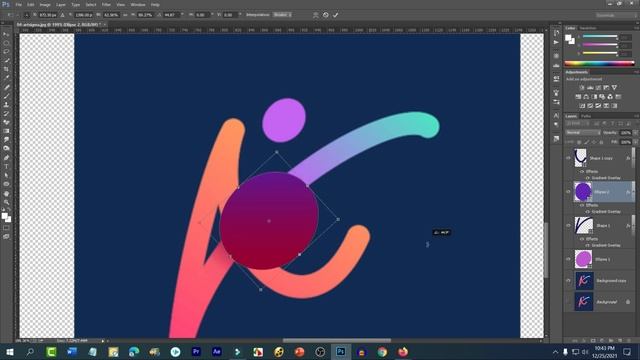The image size is (640, 360).
Task: Click the top cyan color slider
Action: (600, 36)
